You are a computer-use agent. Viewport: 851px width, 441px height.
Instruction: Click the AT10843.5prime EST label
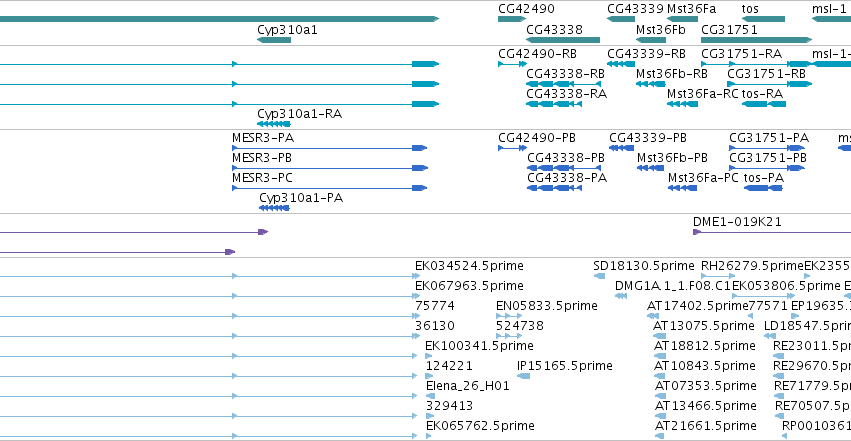(704, 366)
